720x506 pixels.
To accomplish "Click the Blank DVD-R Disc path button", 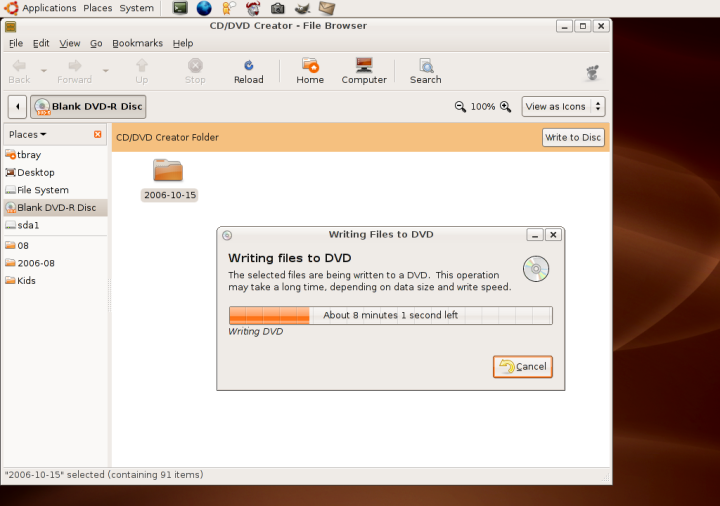I will coord(88,107).
